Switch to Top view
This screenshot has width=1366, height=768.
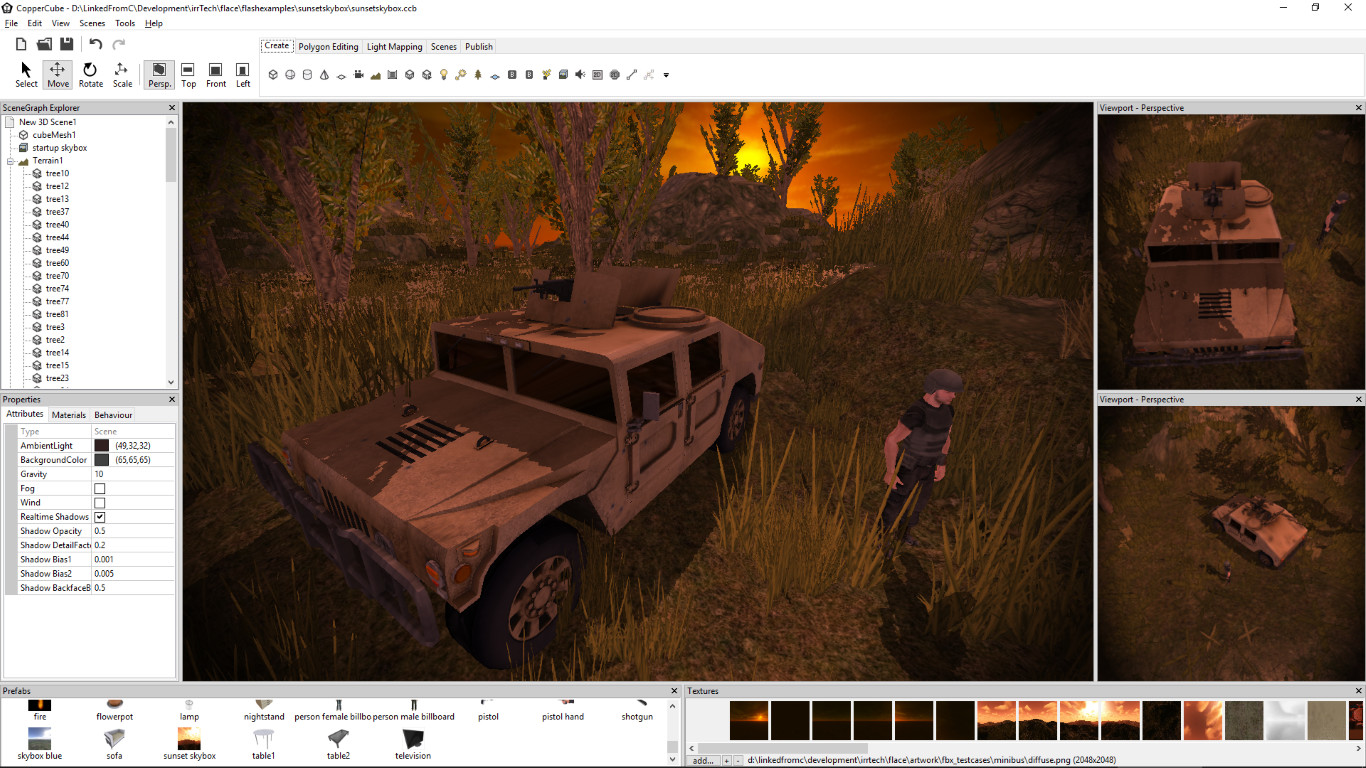click(x=188, y=74)
